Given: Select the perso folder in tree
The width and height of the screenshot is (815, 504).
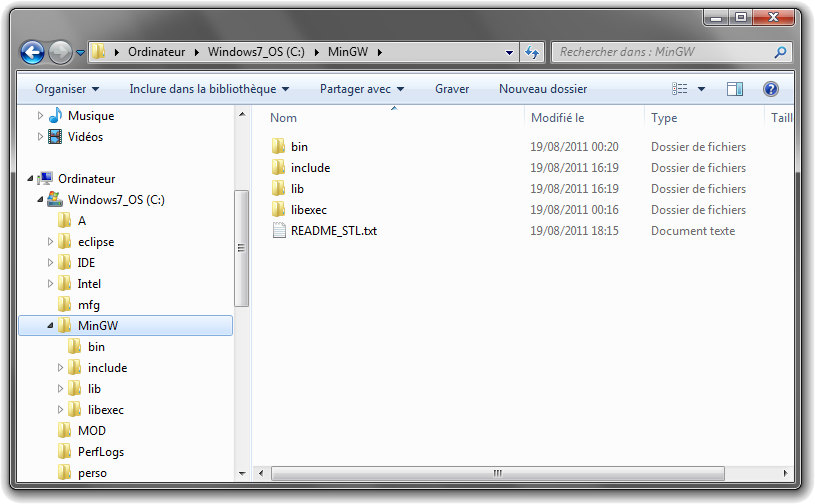Looking at the screenshot, I should (92, 473).
